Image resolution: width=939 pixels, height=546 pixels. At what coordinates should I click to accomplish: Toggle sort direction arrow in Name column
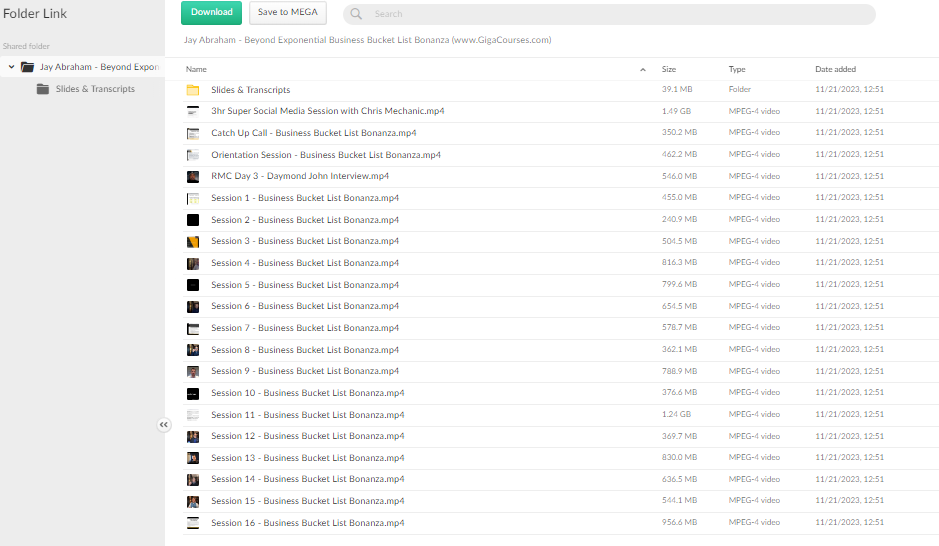coord(642,70)
